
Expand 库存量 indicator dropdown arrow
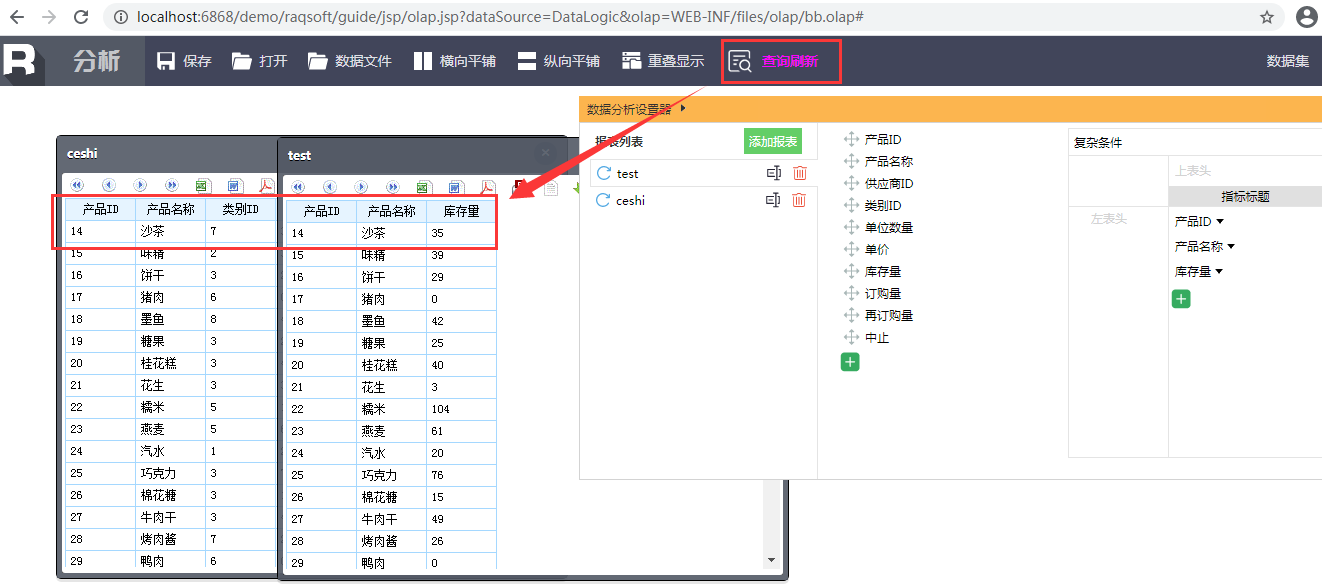pyautogui.click(x=1220, y=272)
